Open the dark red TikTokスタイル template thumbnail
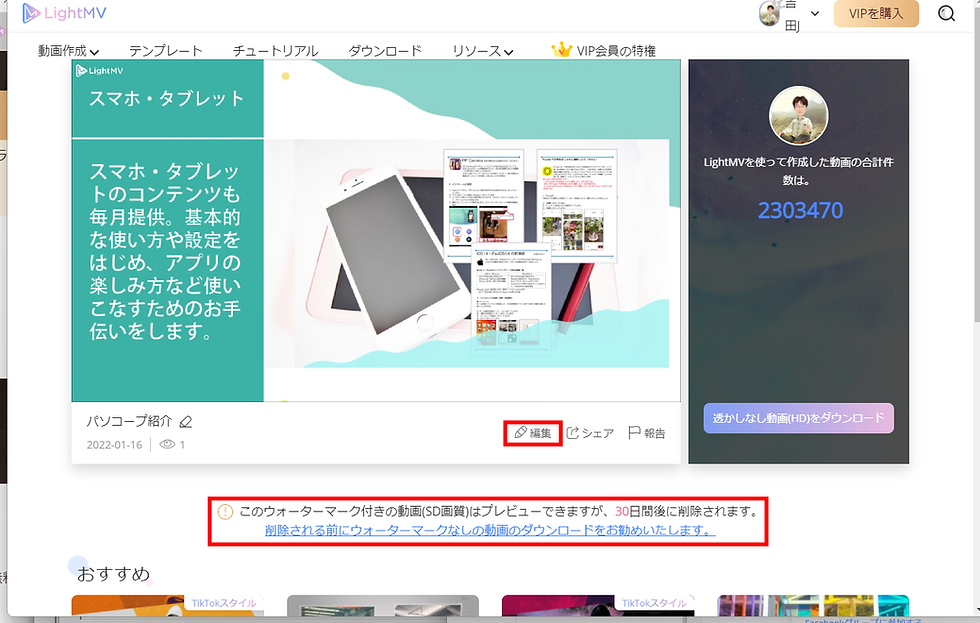The width and height of the screenshot is (980, 623). (x=598, y=606)
